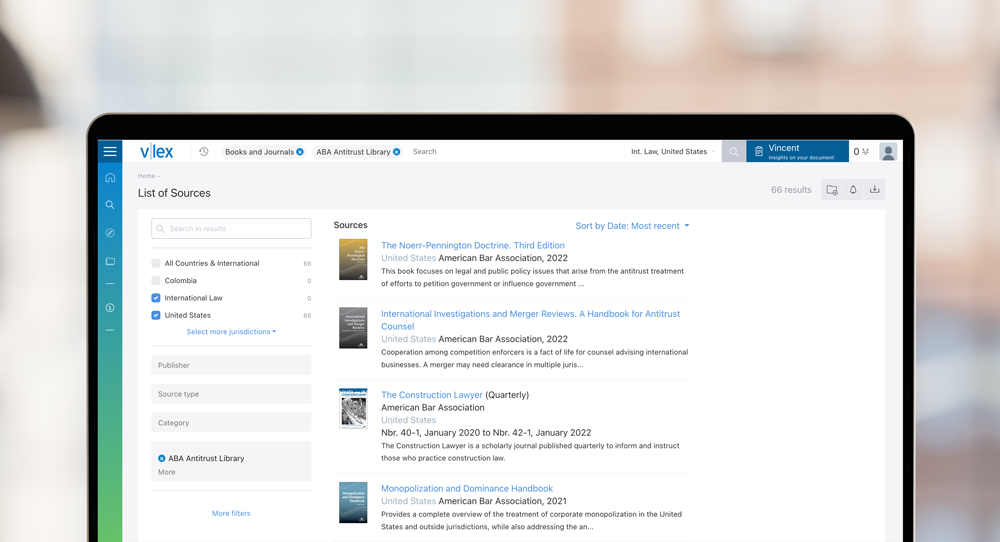The height and width of the screenshot is (542, 1000).
Task: Open Sort by Date dropdown
Action: point(632,226)
